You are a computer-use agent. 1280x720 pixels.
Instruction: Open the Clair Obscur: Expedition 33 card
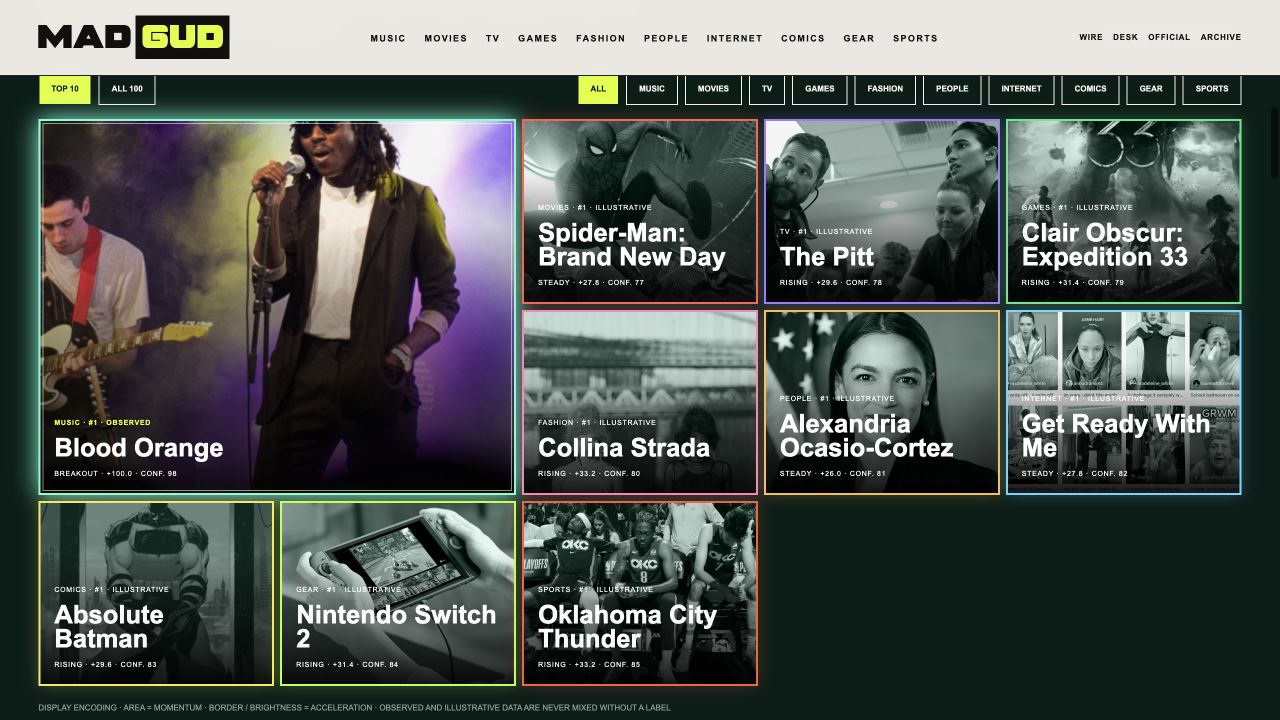(1124, 211)
